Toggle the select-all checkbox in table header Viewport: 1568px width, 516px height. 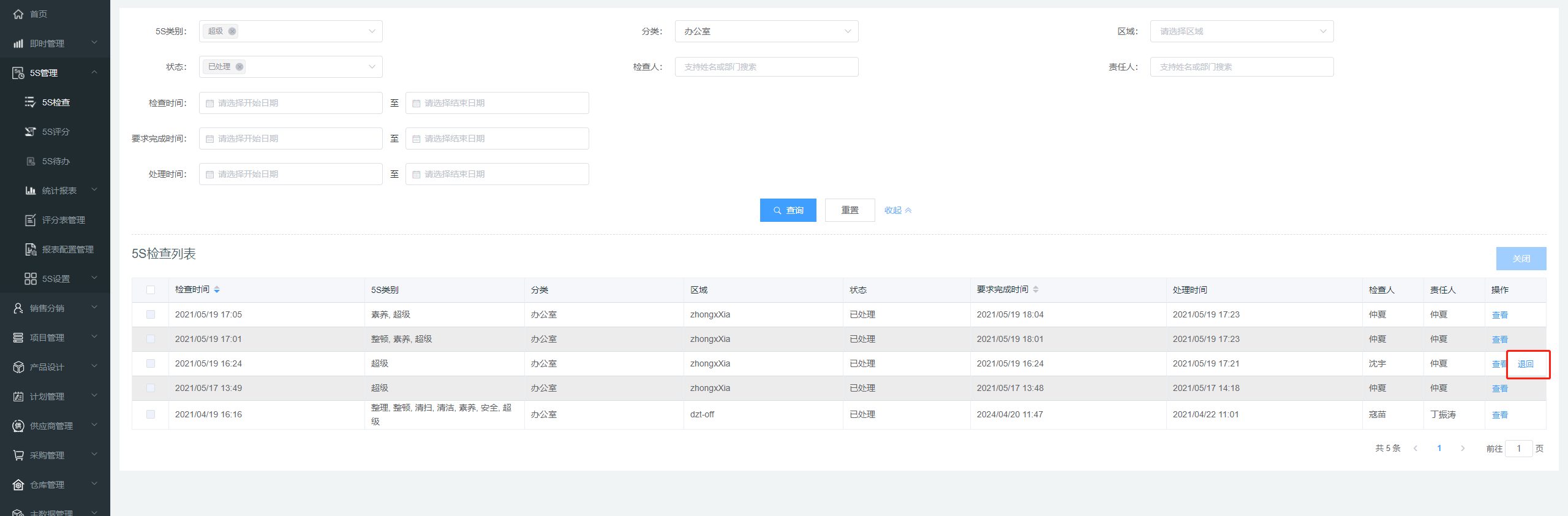[151, 290]
